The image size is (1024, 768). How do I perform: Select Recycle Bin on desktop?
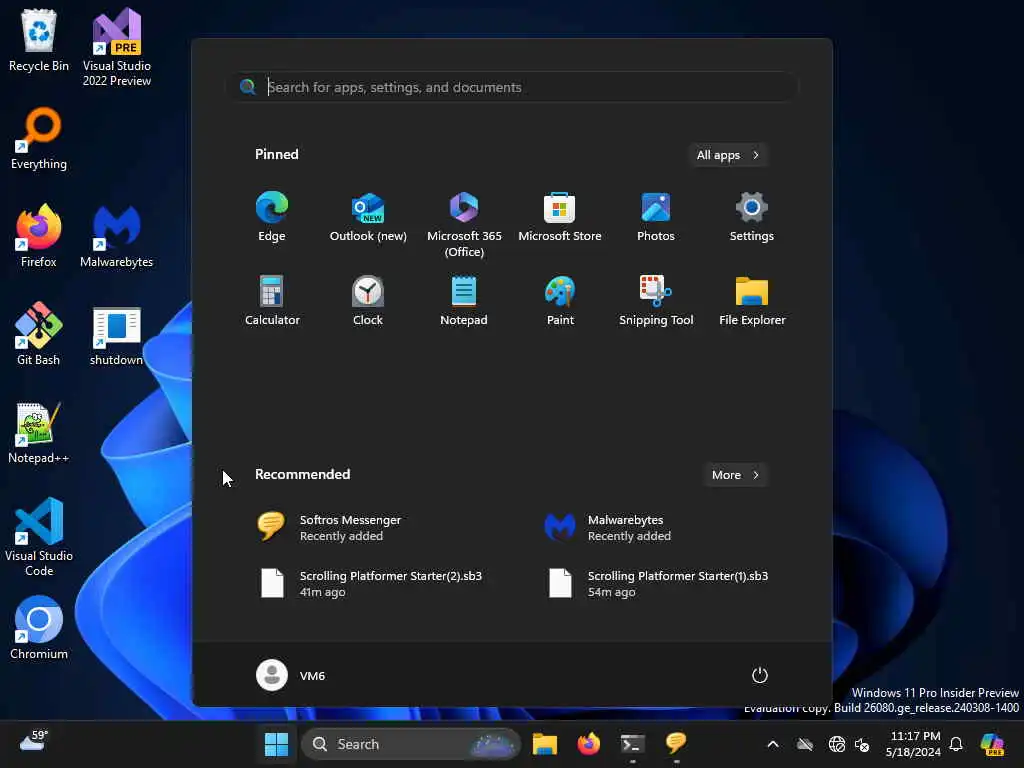click(x=39, y=40)
